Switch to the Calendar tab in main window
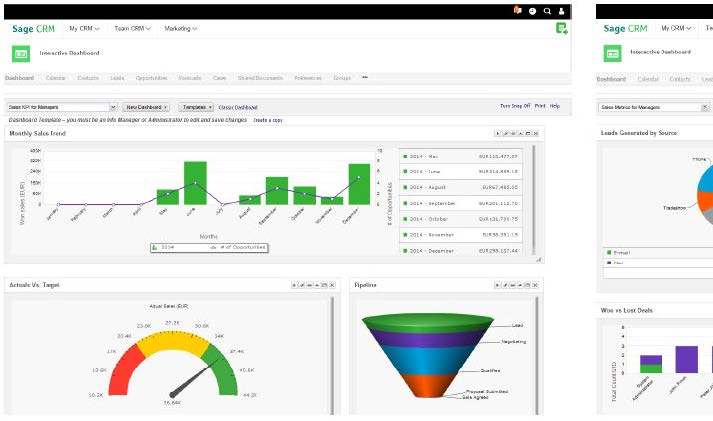 tap(55, 78)
